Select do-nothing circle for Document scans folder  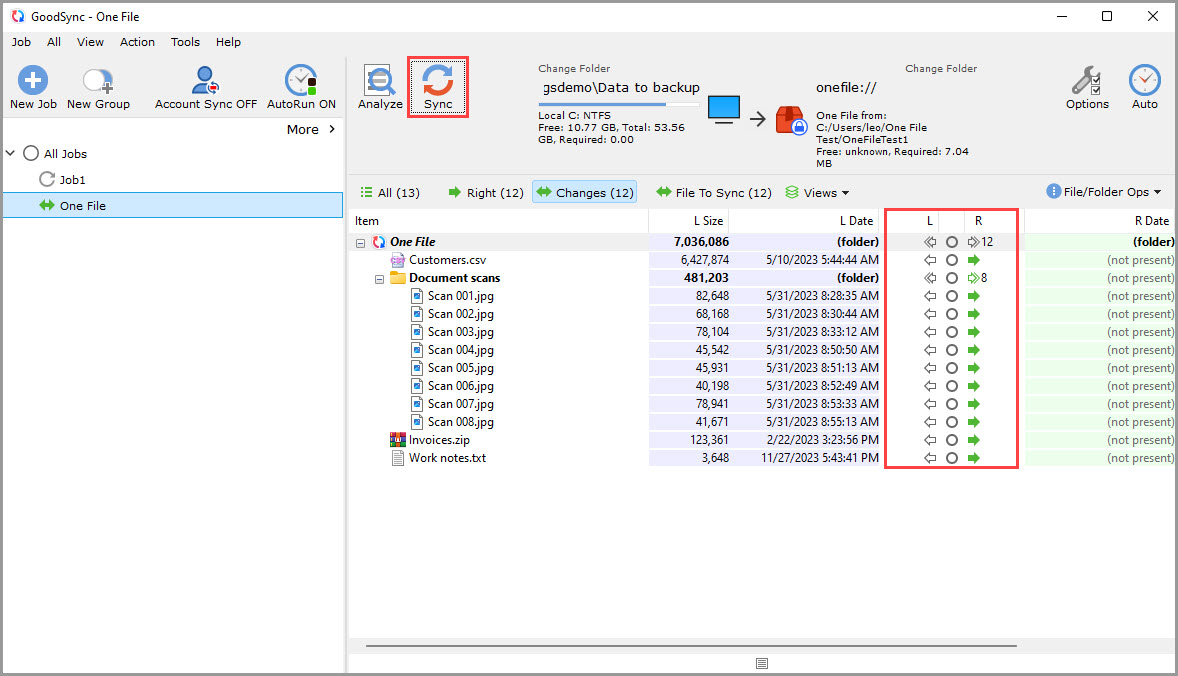[952, 278]
